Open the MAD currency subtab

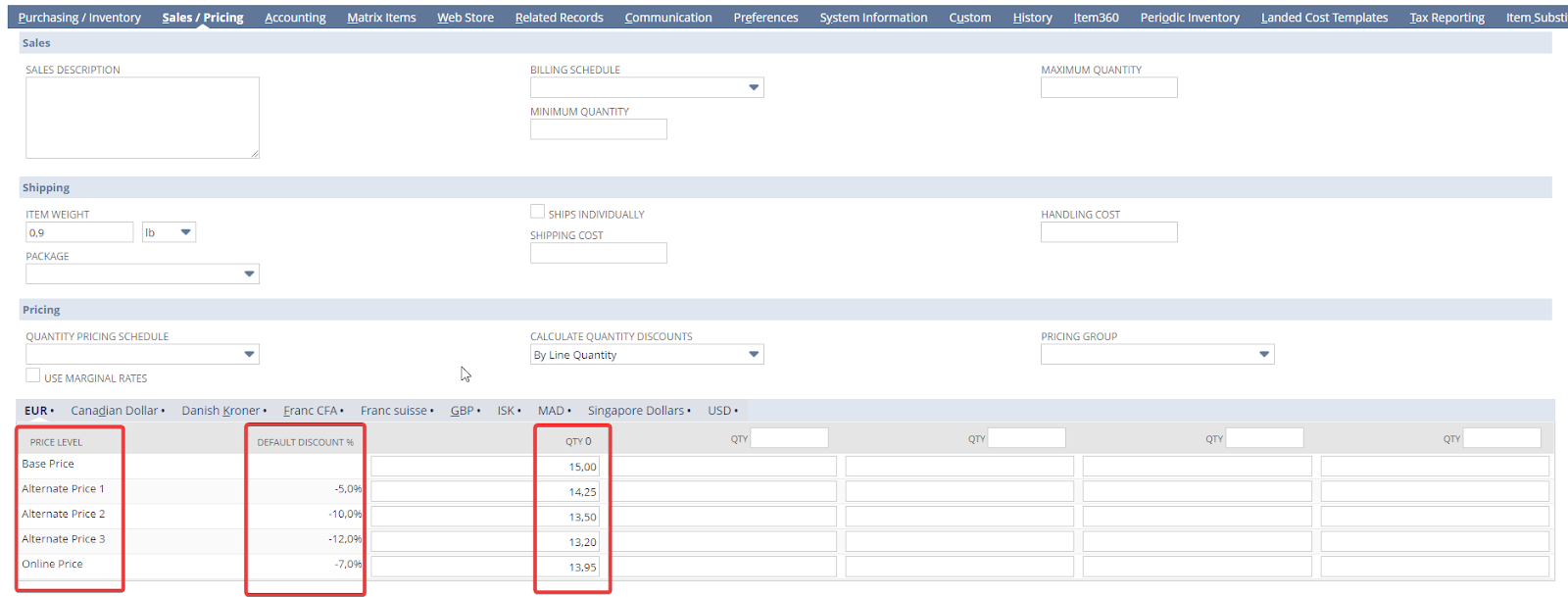[552, 411]
